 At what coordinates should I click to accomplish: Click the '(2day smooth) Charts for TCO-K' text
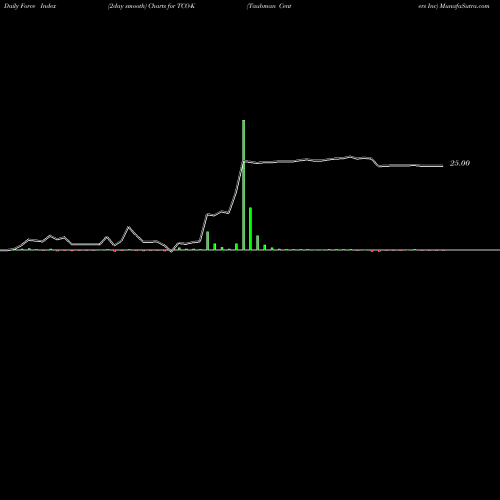[x=151, y=6]
